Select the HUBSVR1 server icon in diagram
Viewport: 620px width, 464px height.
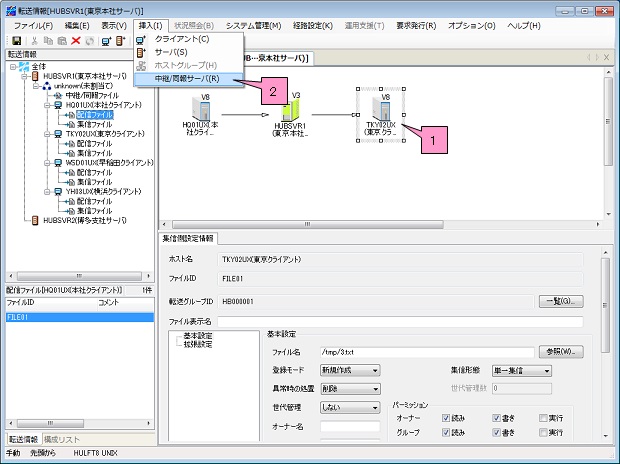[297, 111]
